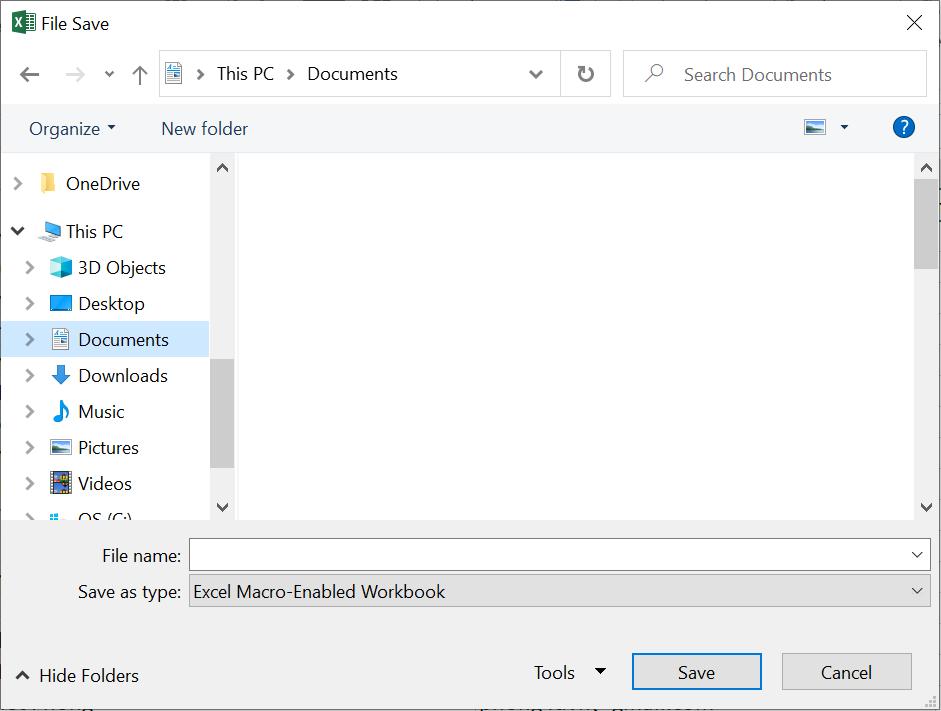Click the Documents icon in sidebar
The width and height of the screenshot is (941, 711).
tap(60, 339)
